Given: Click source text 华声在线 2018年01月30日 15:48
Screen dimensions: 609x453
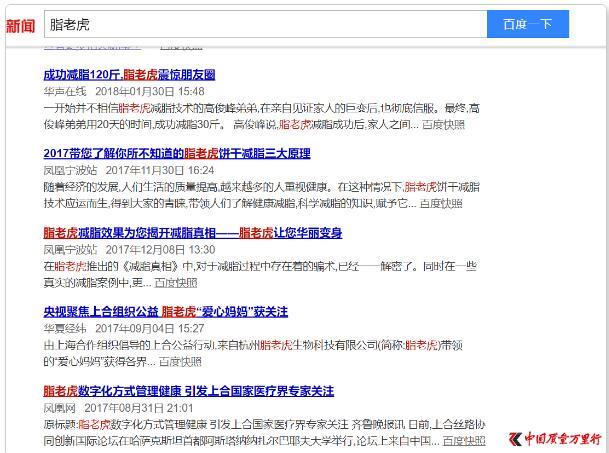Looking at the screenshot, I should [x=124, y=91].
